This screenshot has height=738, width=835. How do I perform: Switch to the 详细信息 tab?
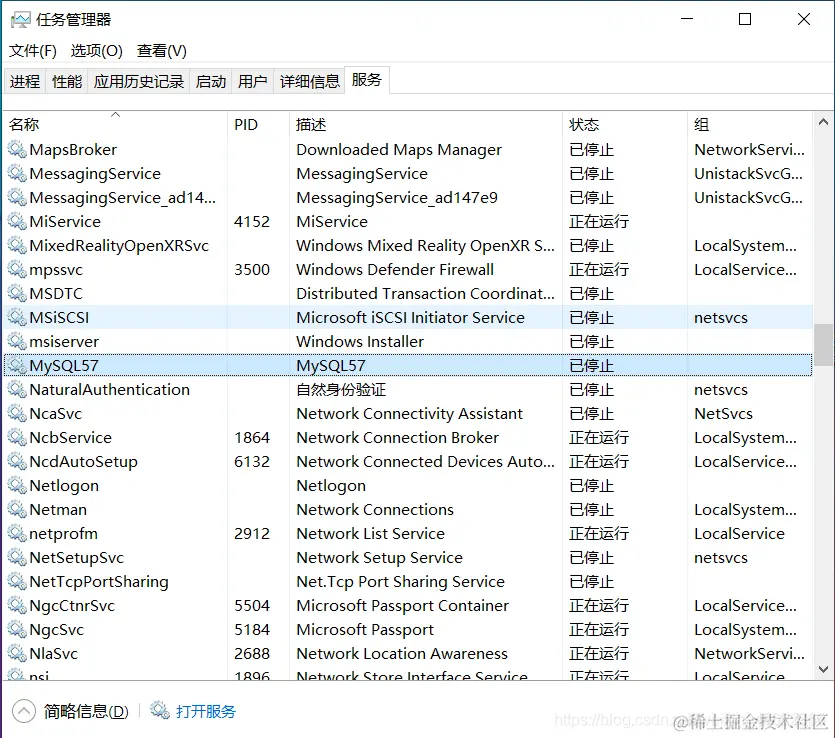click(309, 81)
